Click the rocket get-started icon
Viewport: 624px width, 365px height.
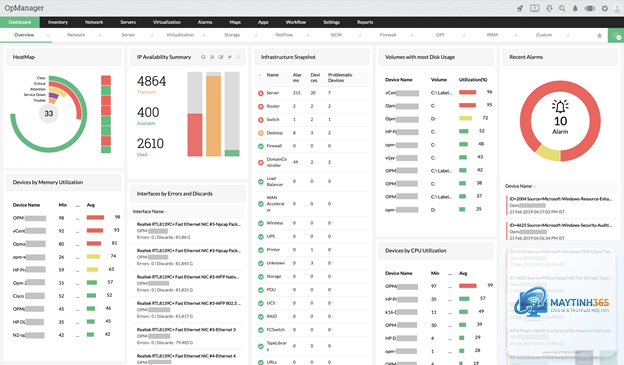click(x=520, y=8)
